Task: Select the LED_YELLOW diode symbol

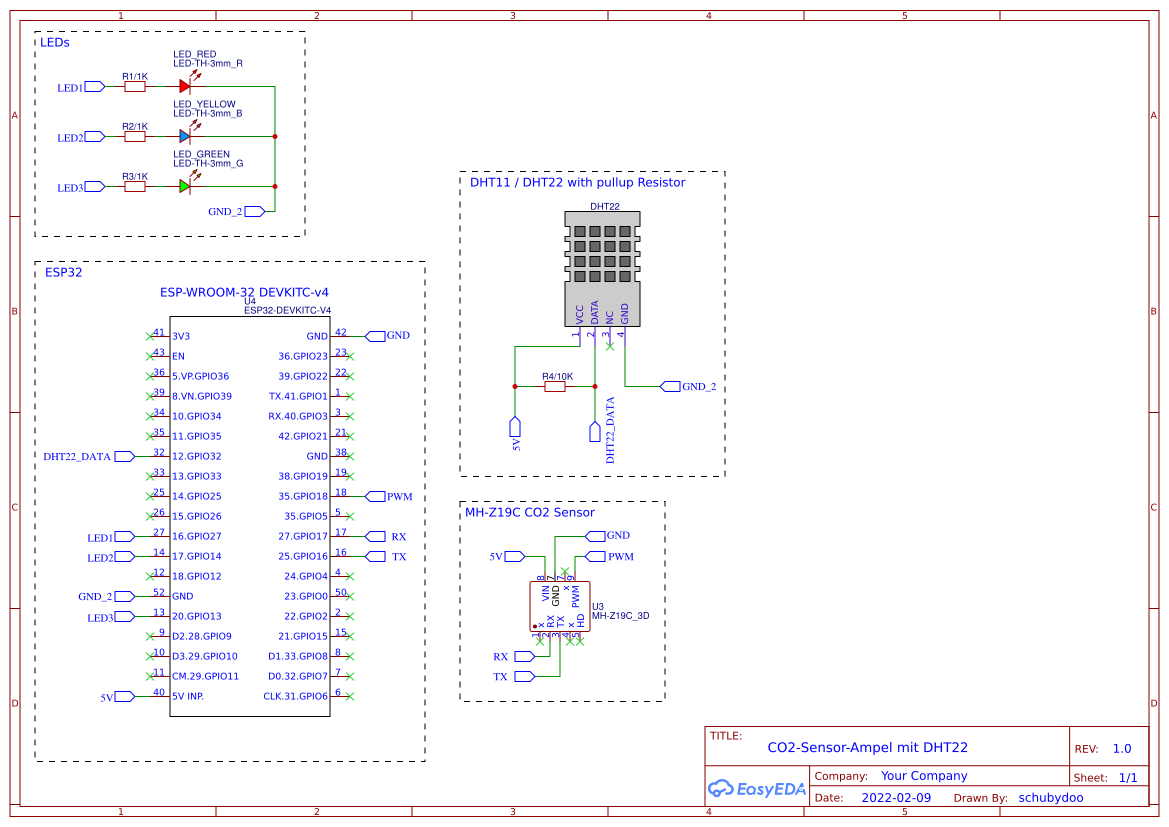Action: point(185,137)
